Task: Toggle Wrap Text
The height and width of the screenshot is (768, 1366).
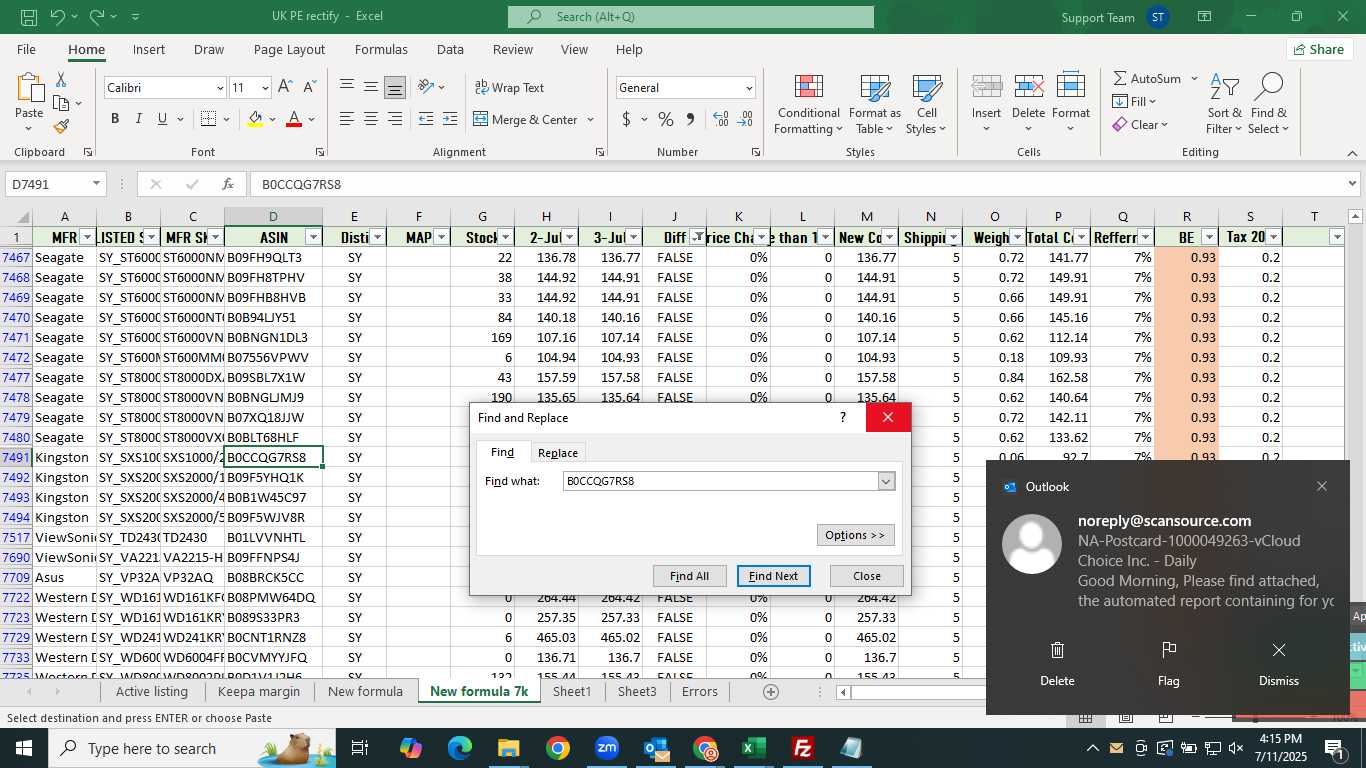Action: click(x=509, y=87)
